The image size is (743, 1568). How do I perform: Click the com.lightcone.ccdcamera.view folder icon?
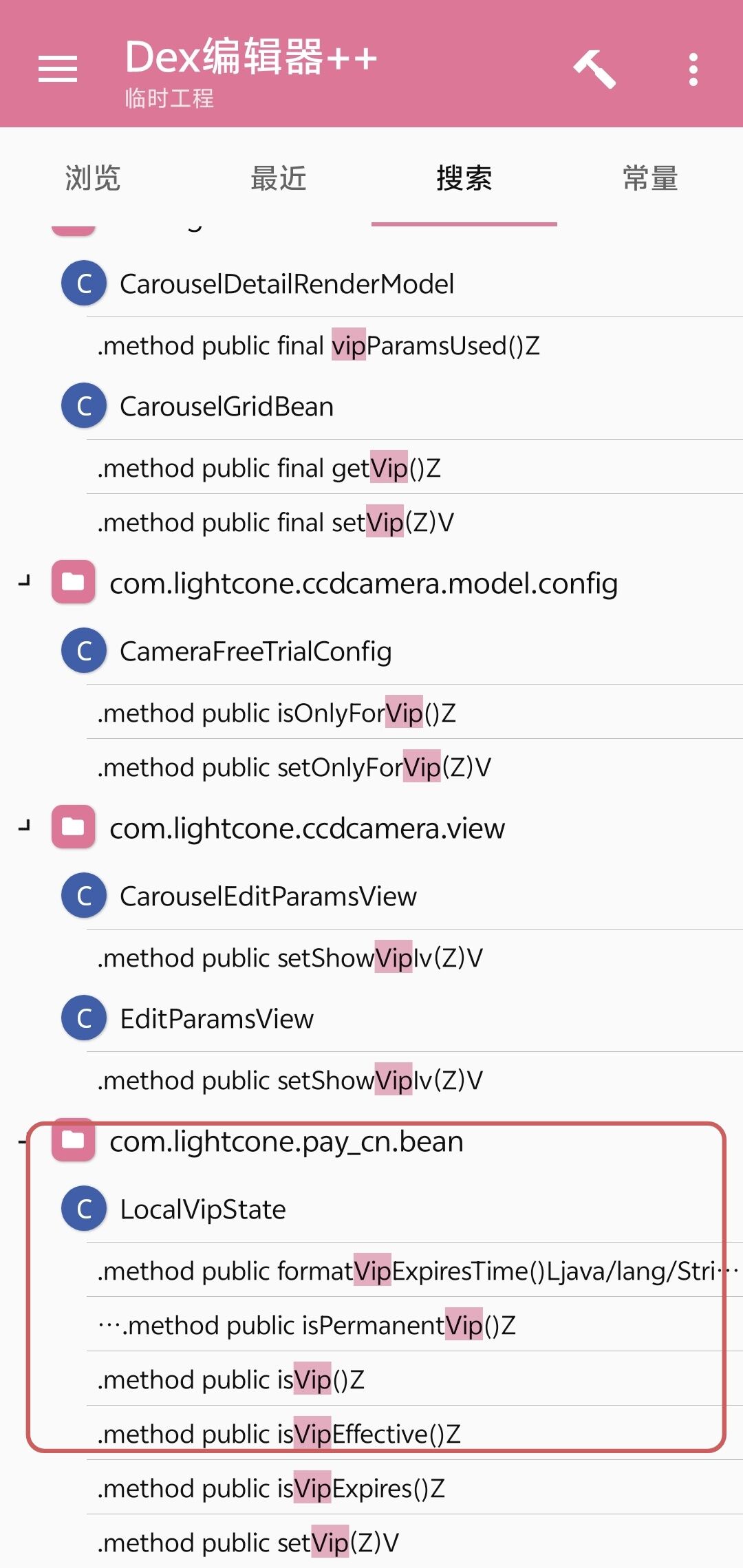point(73,826)
